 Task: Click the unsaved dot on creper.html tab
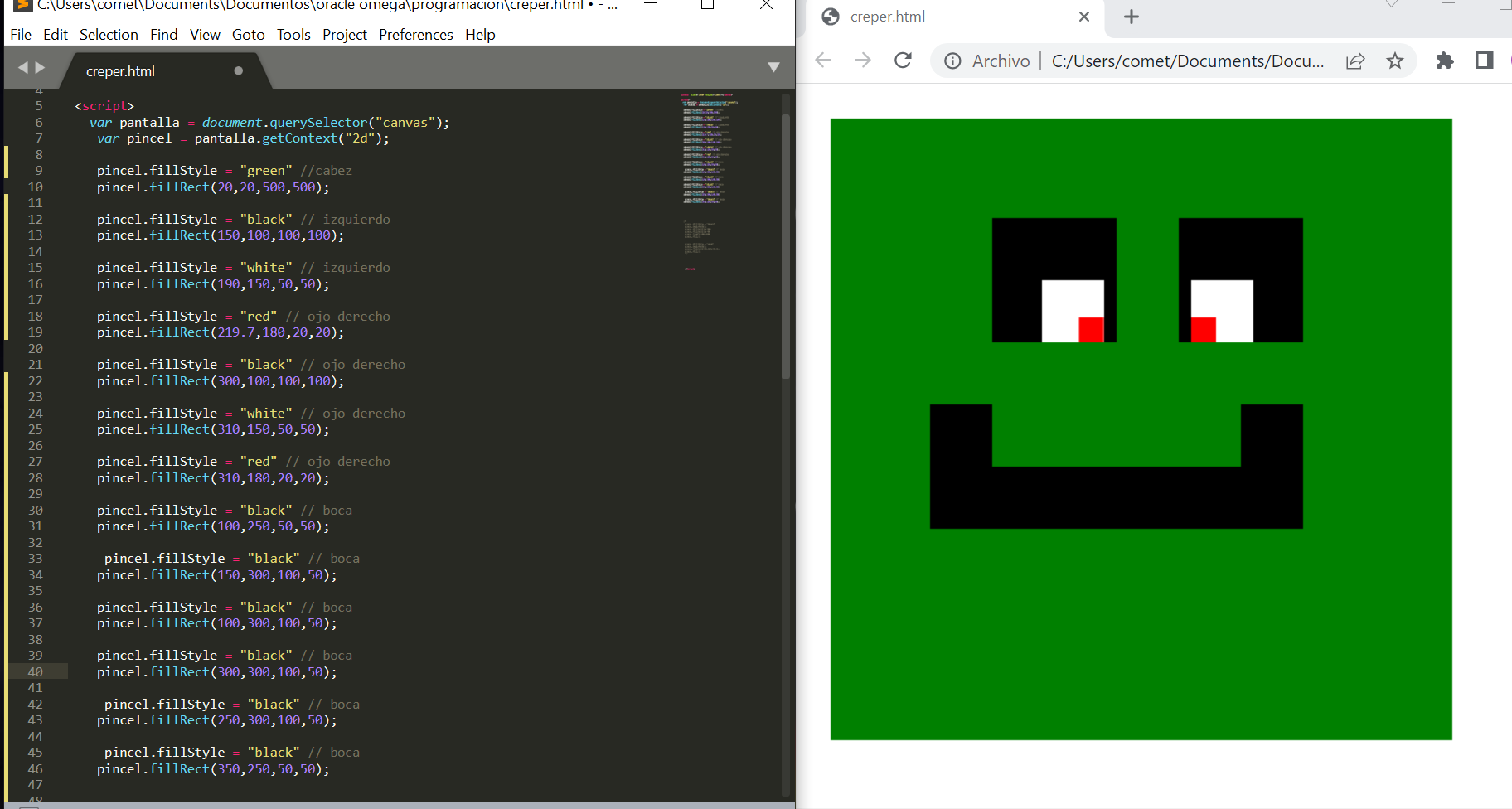click(x=239, y=71)
